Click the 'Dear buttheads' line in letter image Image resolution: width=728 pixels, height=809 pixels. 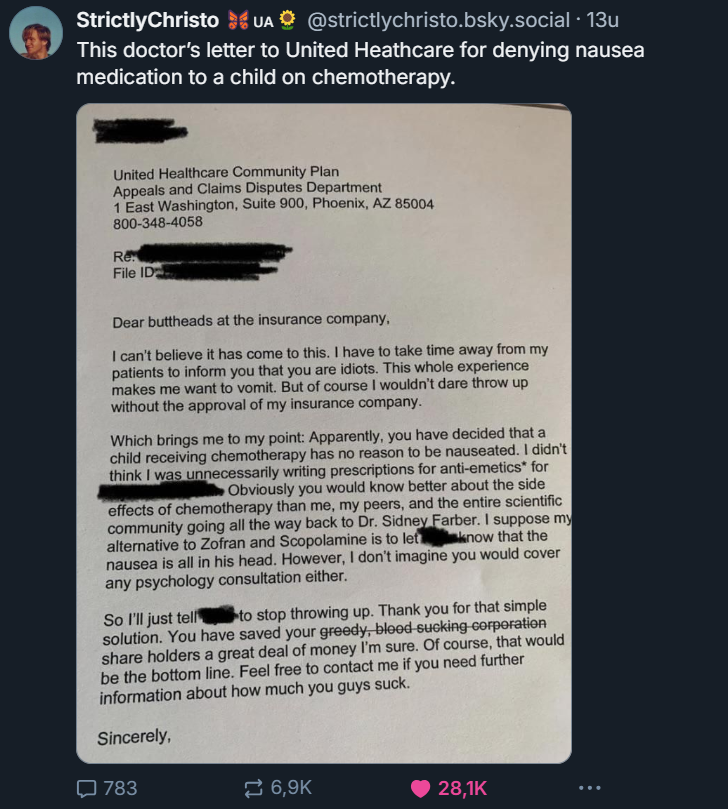pyautogui.click(x=251, y=320)
